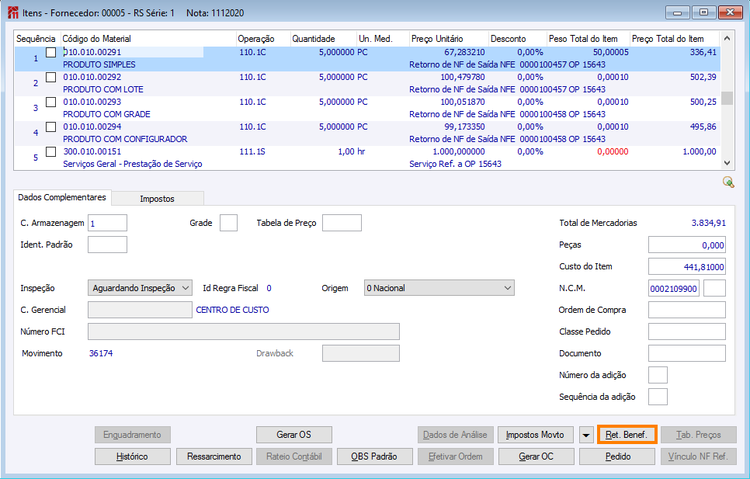Screen dimensions: 750x479
Task: Open Impostos Movto
Action: [535, 435]
